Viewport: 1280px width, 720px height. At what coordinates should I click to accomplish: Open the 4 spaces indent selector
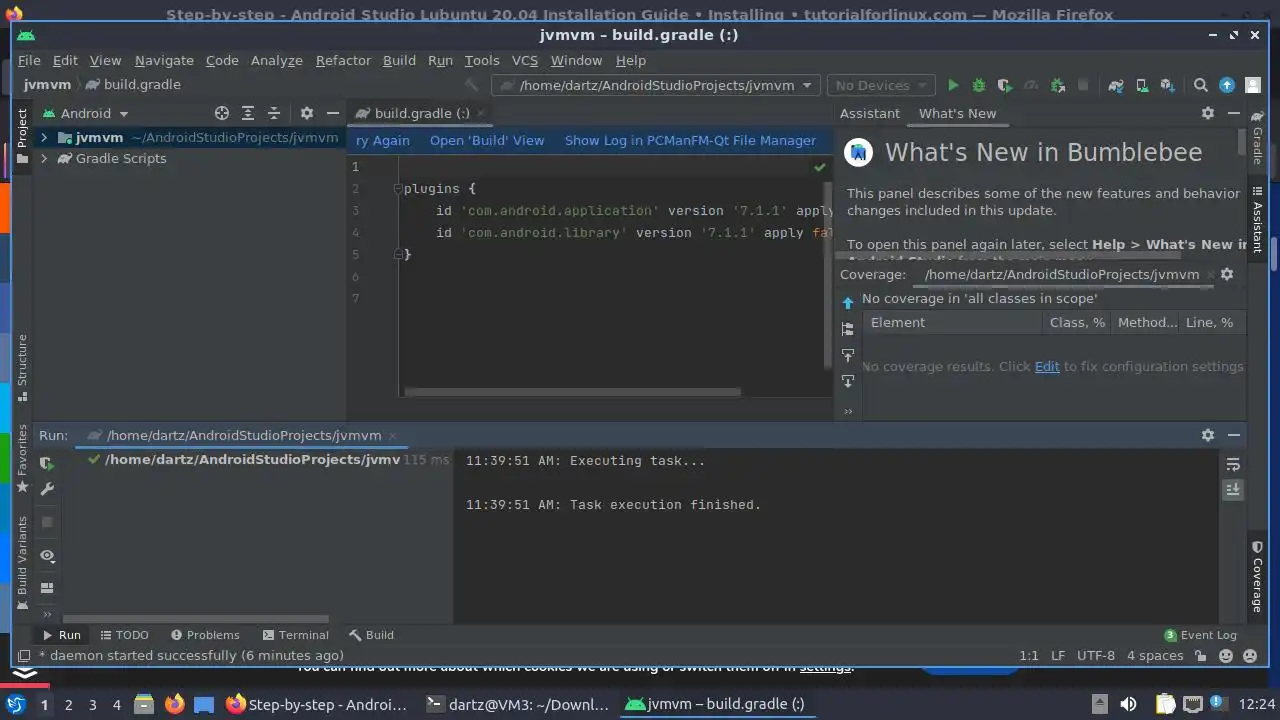tap(1155, 656)
